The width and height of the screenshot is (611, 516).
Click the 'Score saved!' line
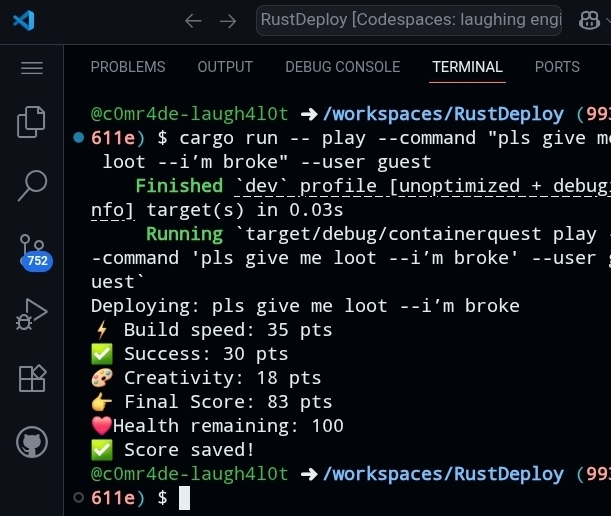pos(173,450)
